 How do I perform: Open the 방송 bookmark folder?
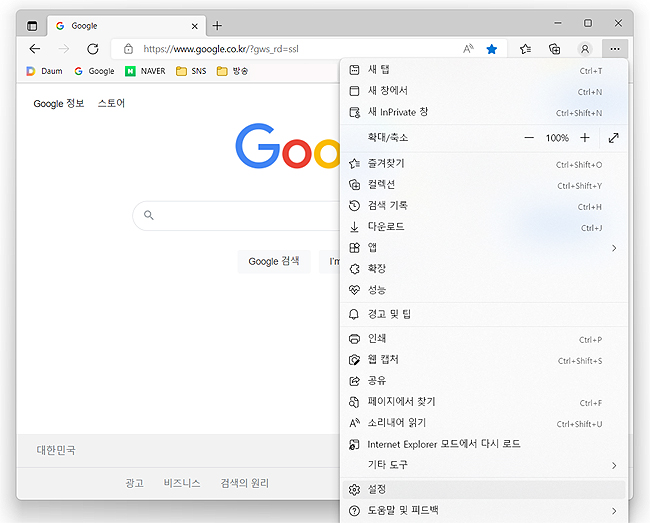[x=232, y=71]
